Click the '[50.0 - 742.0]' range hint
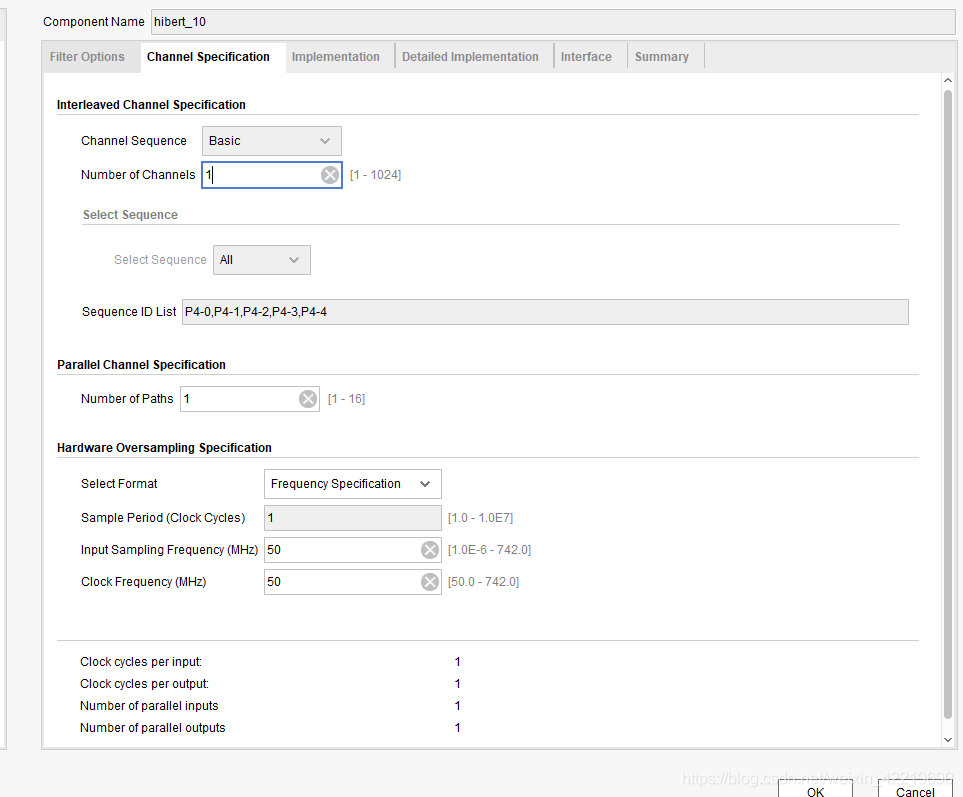 click(483, 582)
